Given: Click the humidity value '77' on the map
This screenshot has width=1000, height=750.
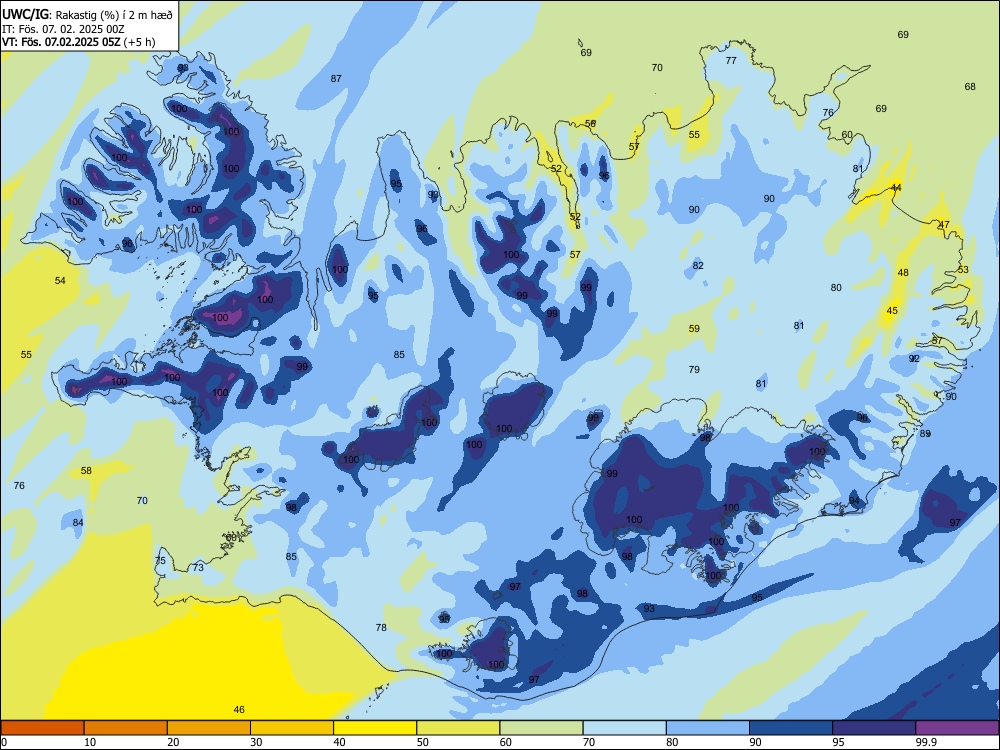Looking at the screenshot, I should 731,61.
